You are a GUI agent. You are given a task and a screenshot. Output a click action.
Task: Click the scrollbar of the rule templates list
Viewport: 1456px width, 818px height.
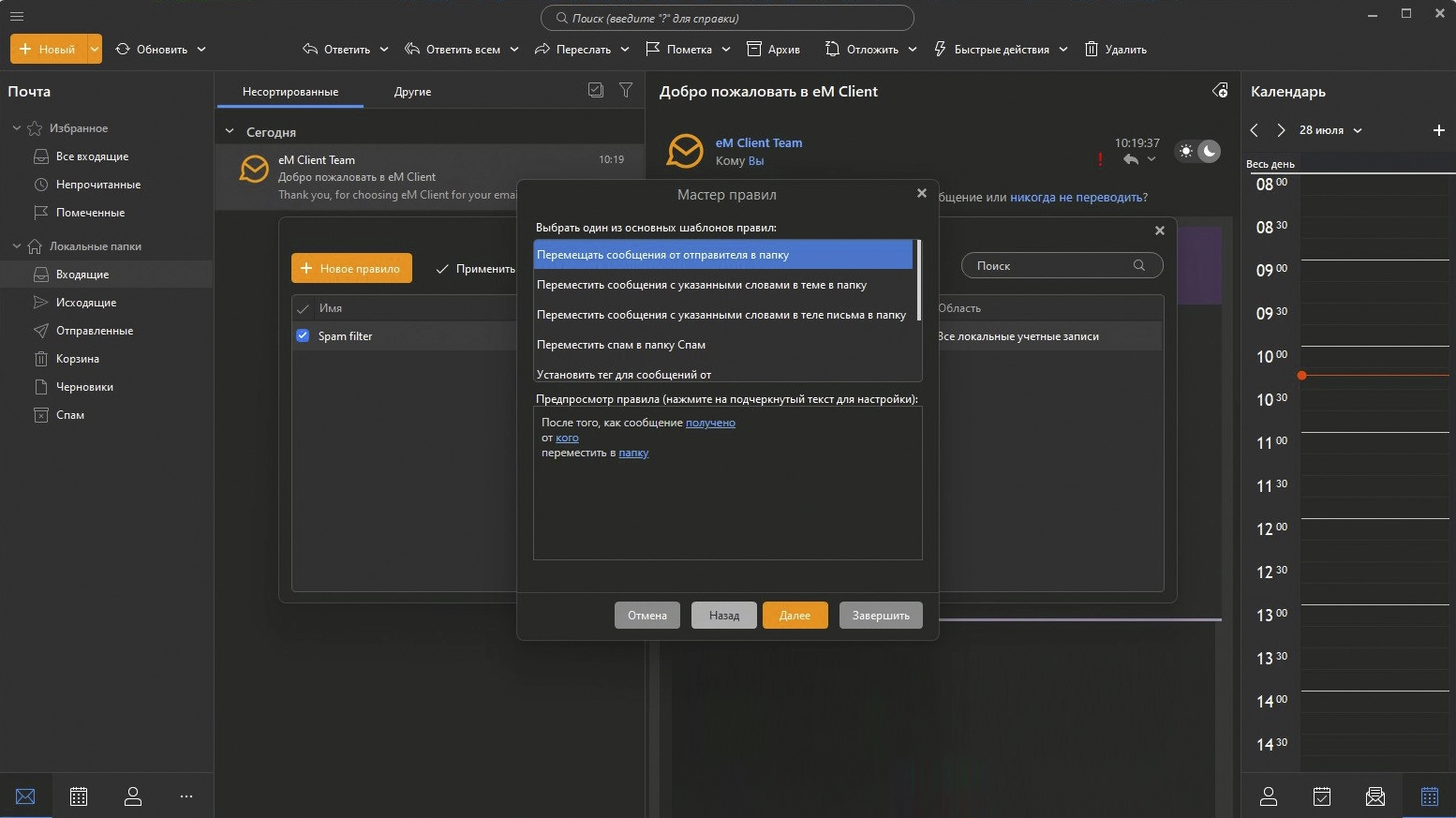(918, 281)
